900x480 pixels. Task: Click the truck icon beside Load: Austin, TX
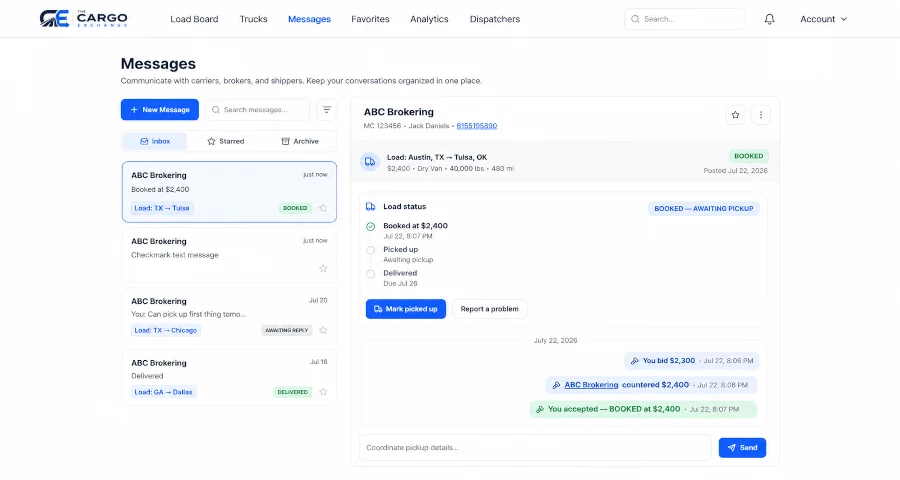(x=370, y=162)
